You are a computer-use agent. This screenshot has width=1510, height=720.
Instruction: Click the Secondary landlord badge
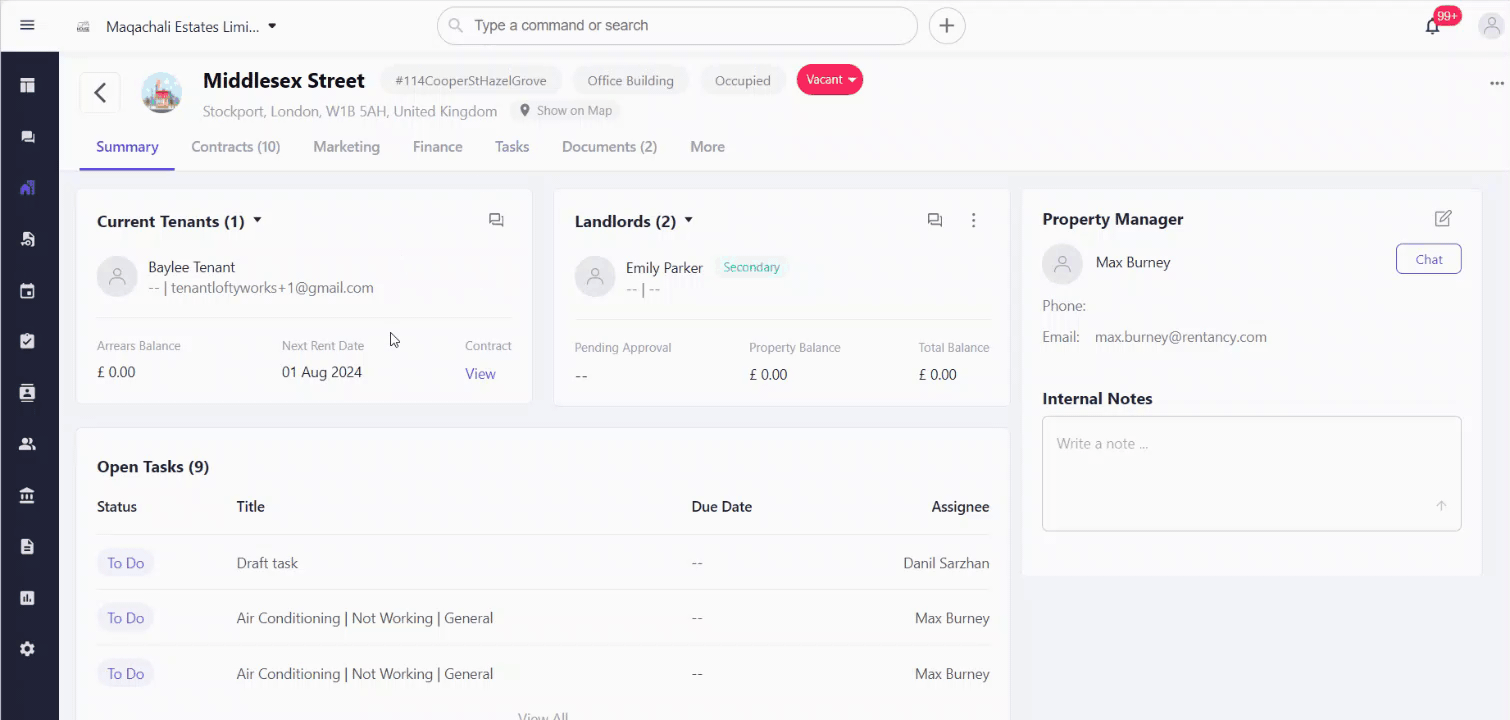(x=751, y=267)
